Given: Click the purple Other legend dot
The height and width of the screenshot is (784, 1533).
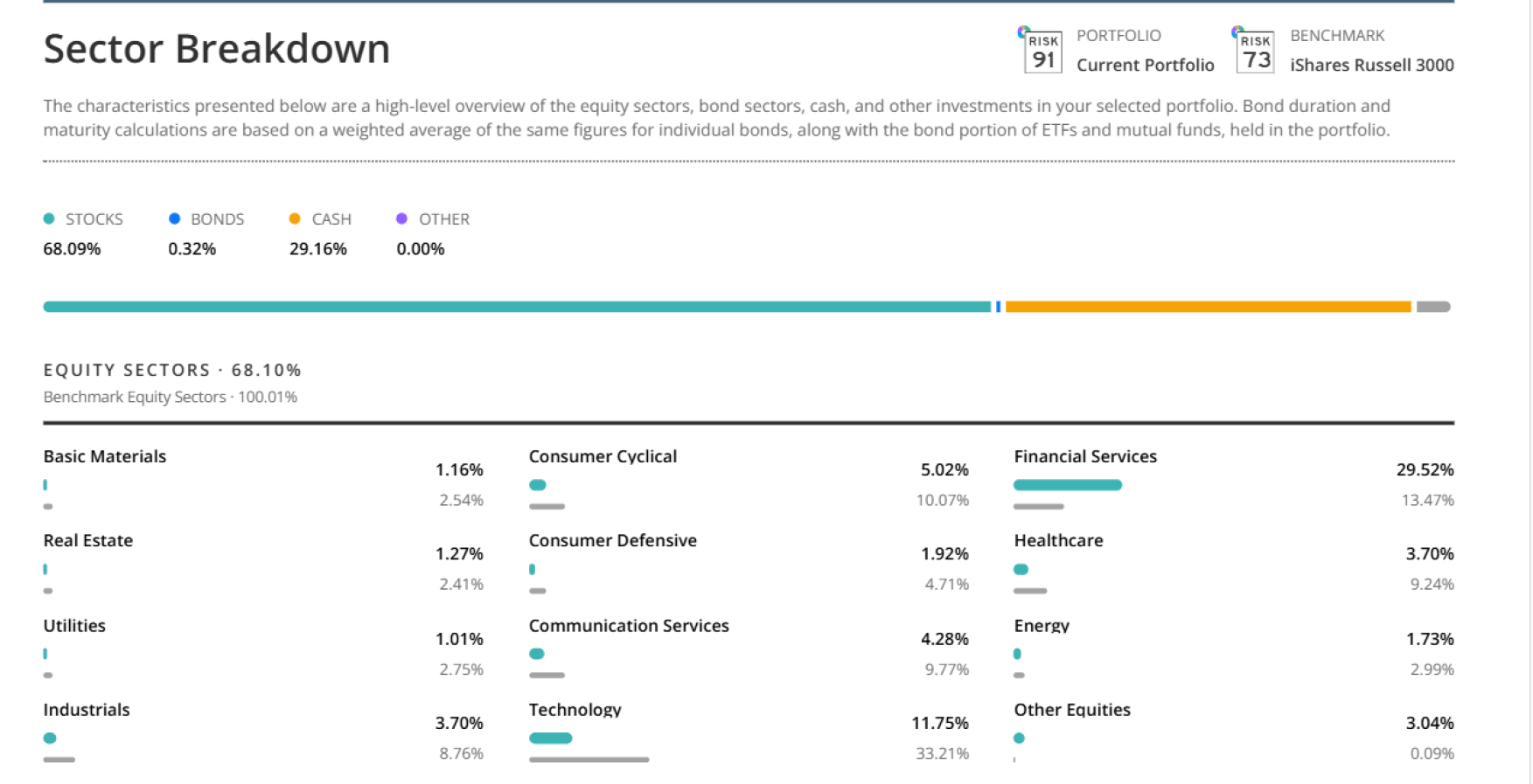Looking at the screenshot, I should pos(401,219).
